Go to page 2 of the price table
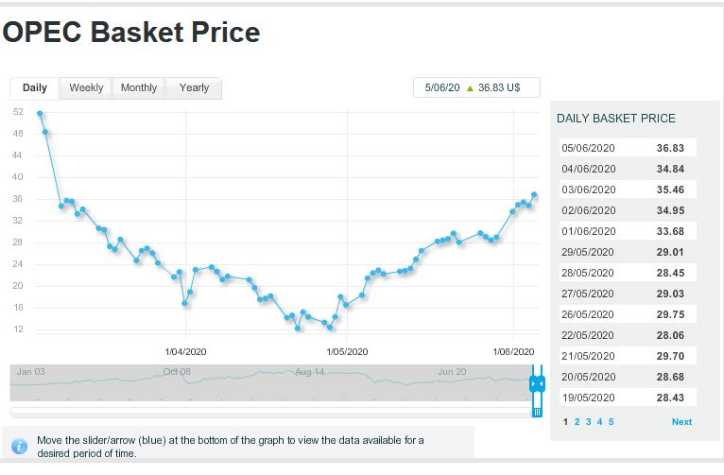The image size is (724, 475). pos(576,422)
